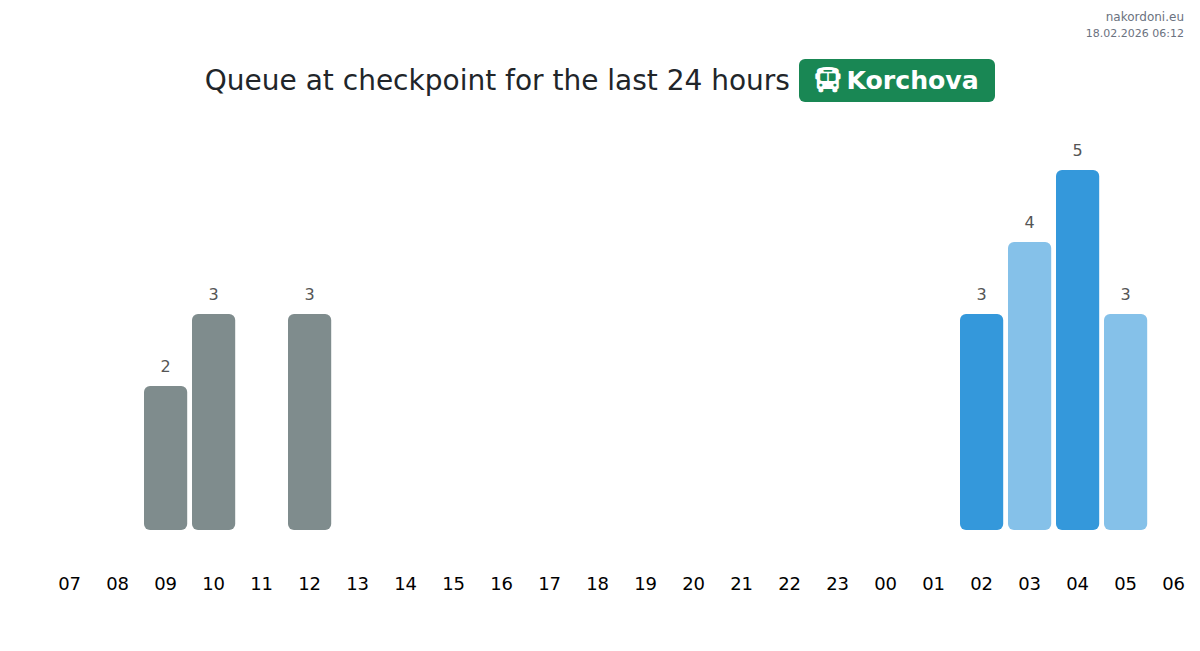The width and height of the screenshot is (1200, 651).
Task: Click the gray bar for hour 09
Action: 165,457
